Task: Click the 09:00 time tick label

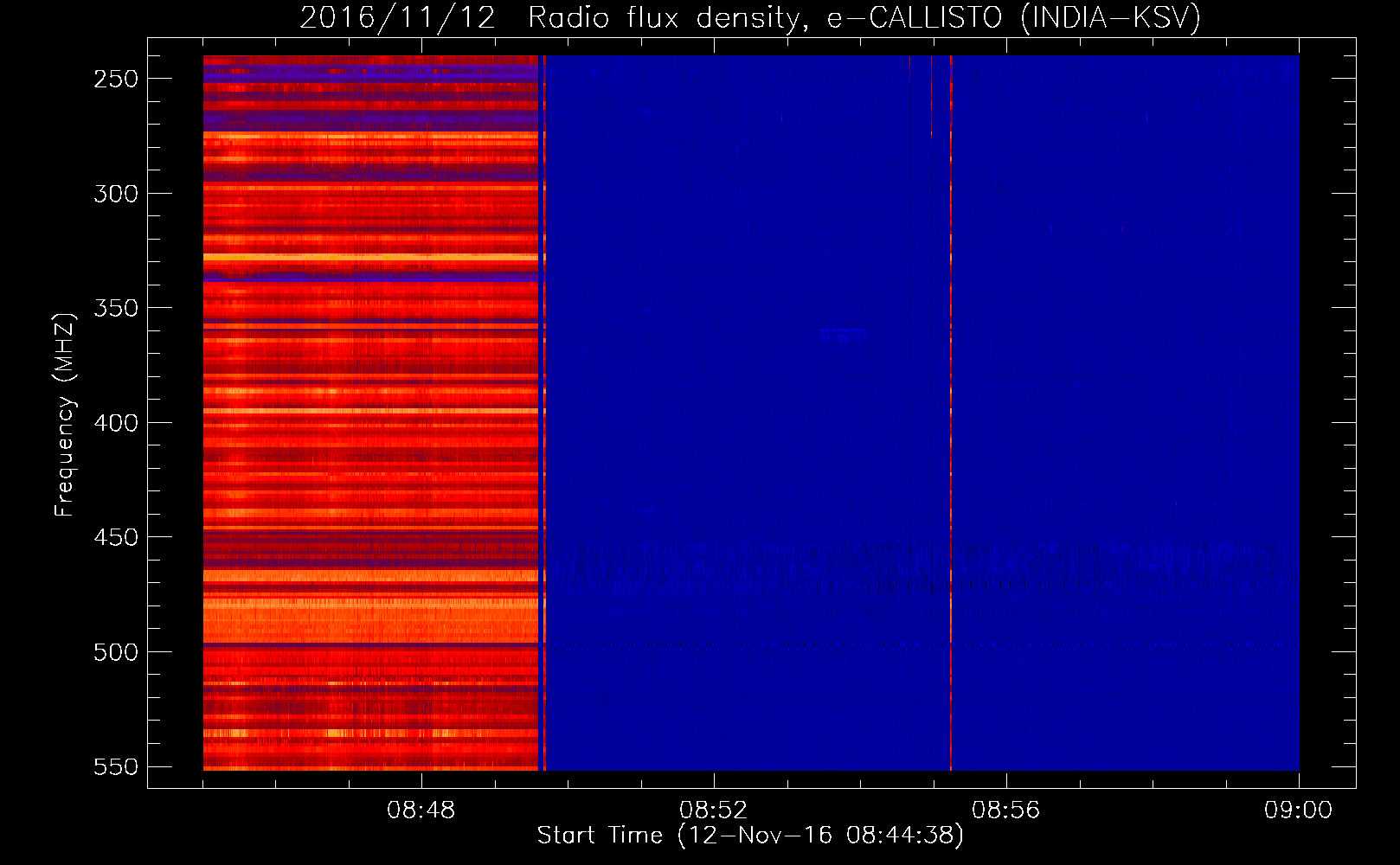Action: tap(1299, 811)
